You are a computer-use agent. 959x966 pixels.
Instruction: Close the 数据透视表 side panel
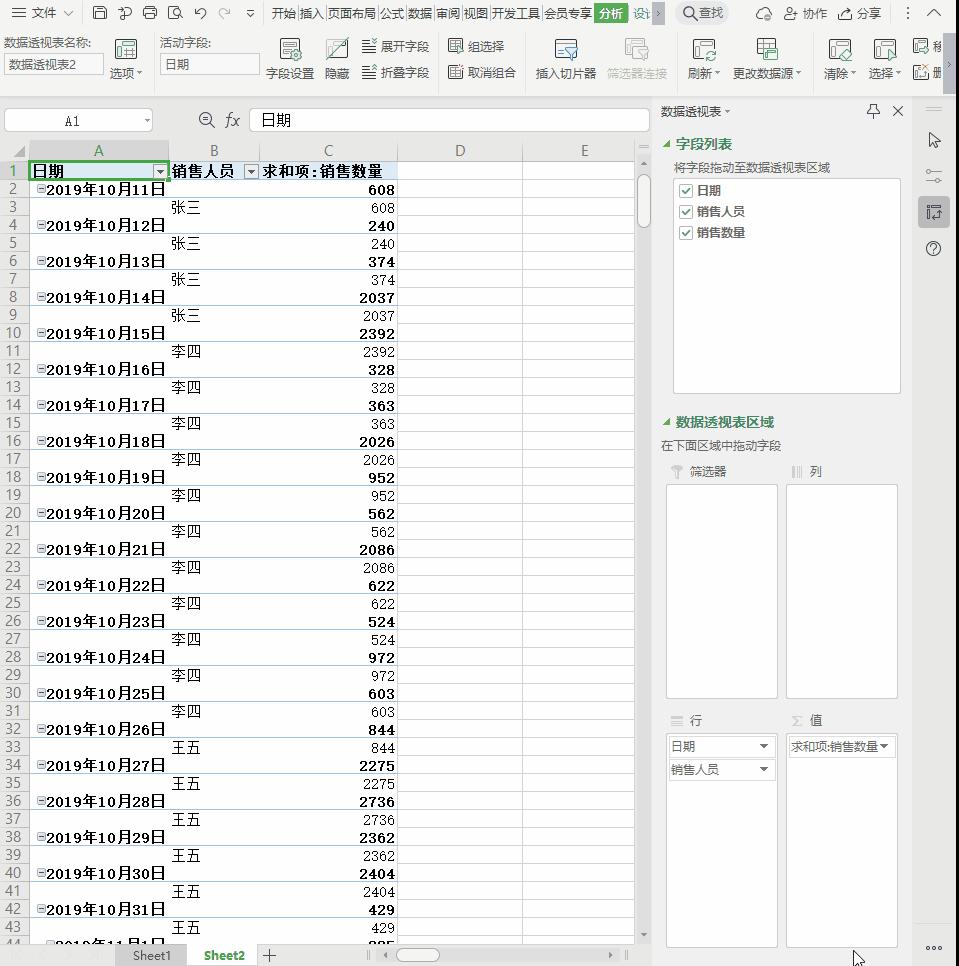click(898, 111)
